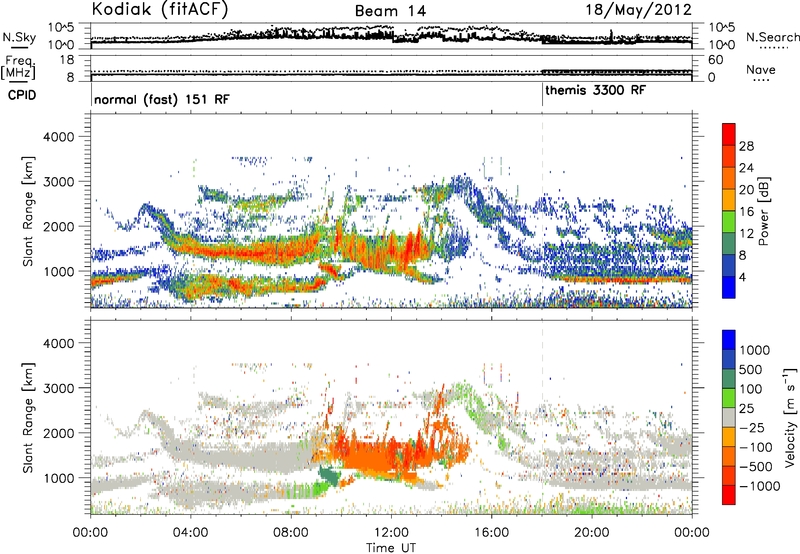Select the 'Freq. [MHz]' label
Screen dimensions: 800x554
(19, 67)
